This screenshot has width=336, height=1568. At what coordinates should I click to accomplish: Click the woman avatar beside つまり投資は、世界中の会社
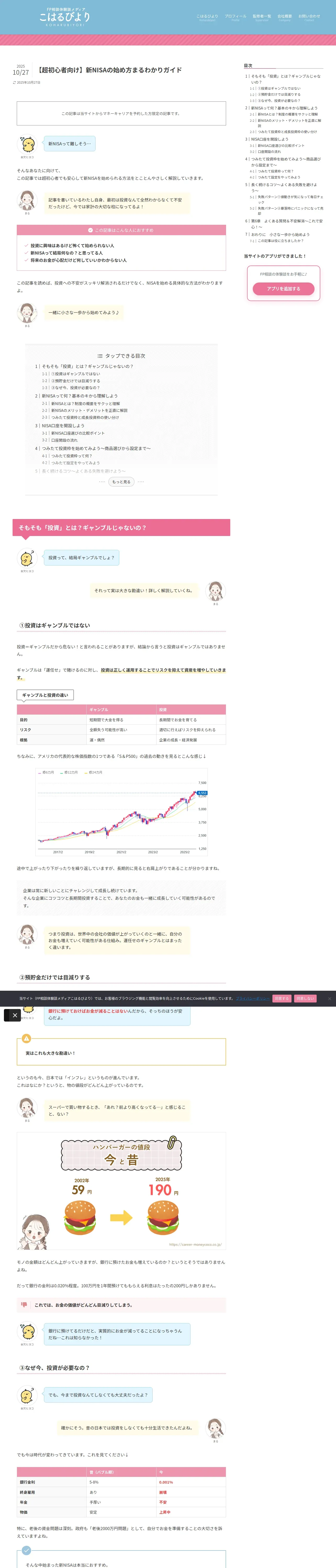[x=27, y=934]
